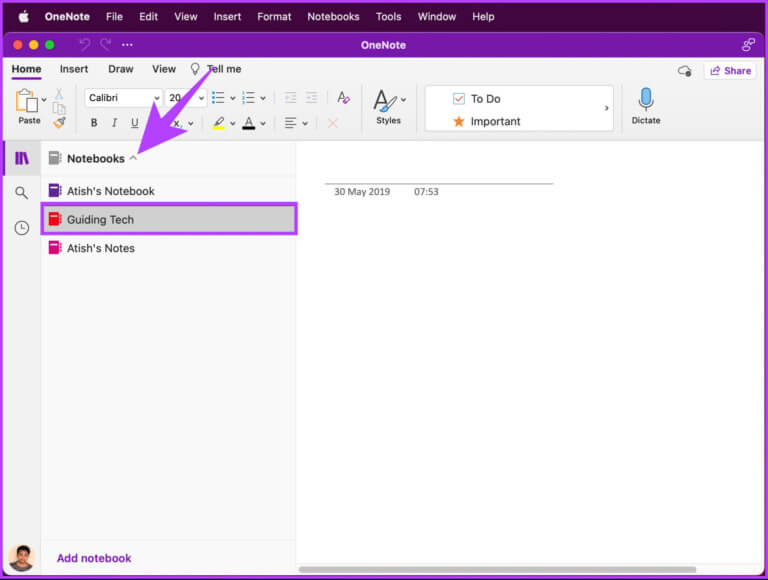Open the Tools menu
Screen dimensions: 768x580
pos(388,17)
